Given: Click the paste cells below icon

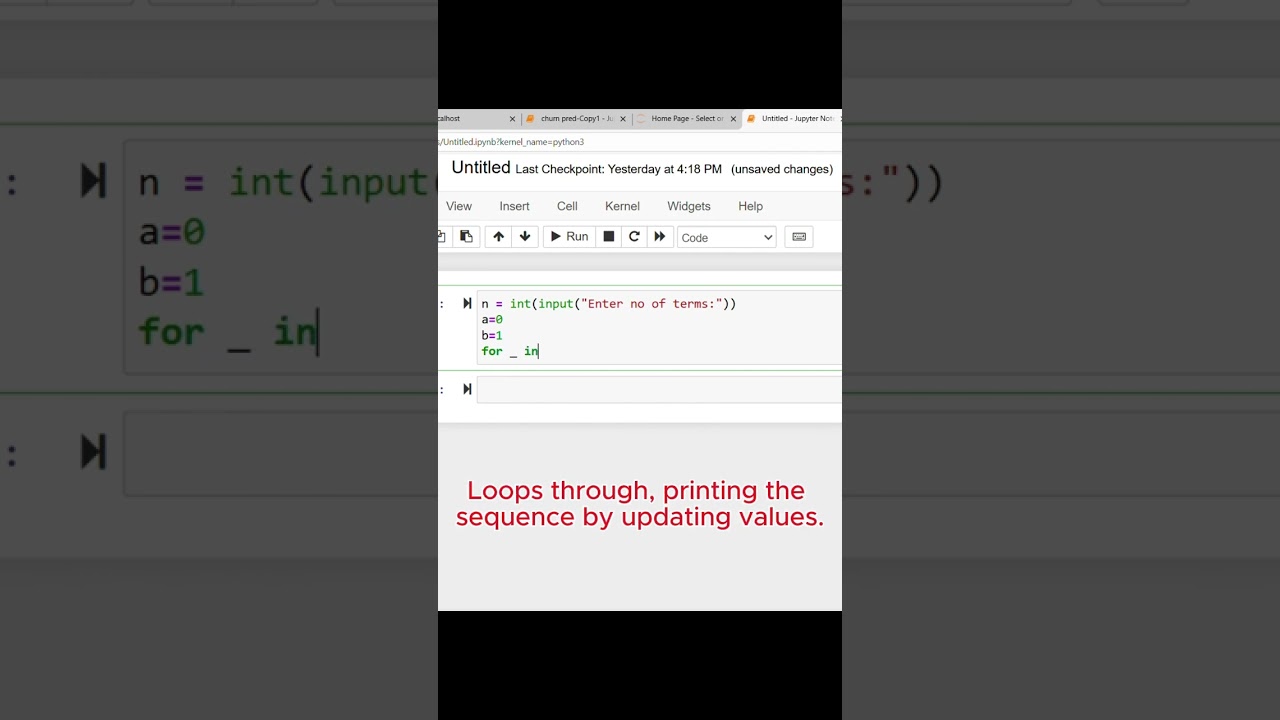Looking at the screenshot, I should [466, 237].
